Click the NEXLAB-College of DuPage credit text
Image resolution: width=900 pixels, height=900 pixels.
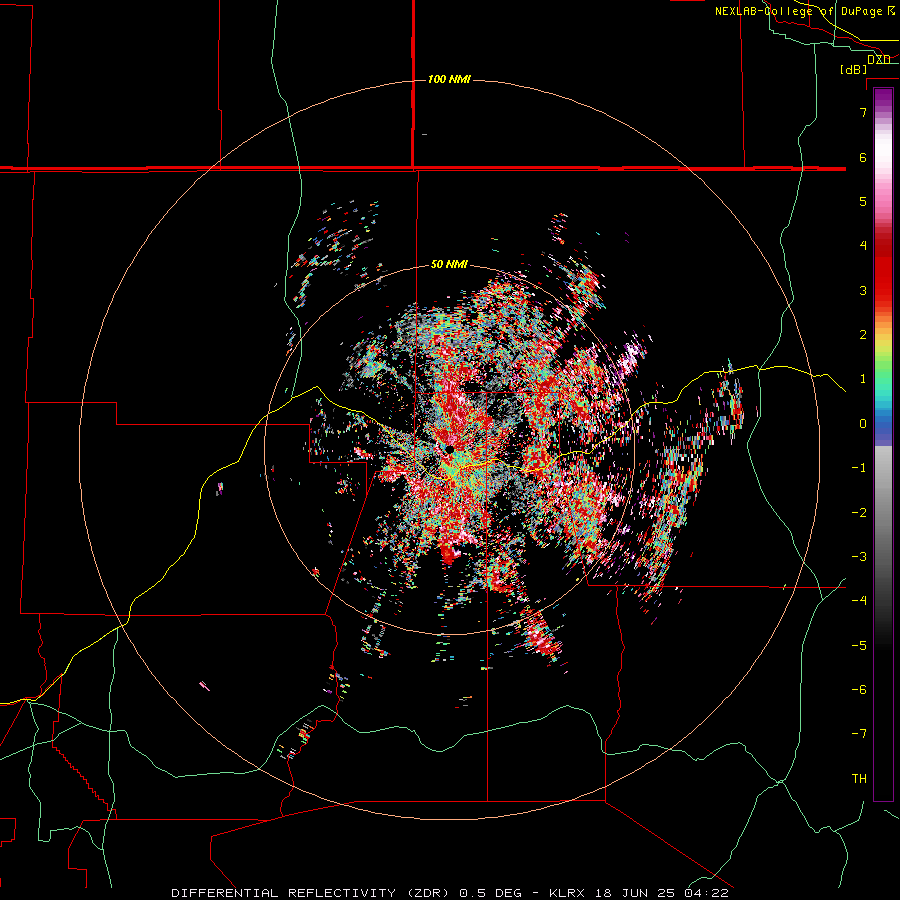806,11
